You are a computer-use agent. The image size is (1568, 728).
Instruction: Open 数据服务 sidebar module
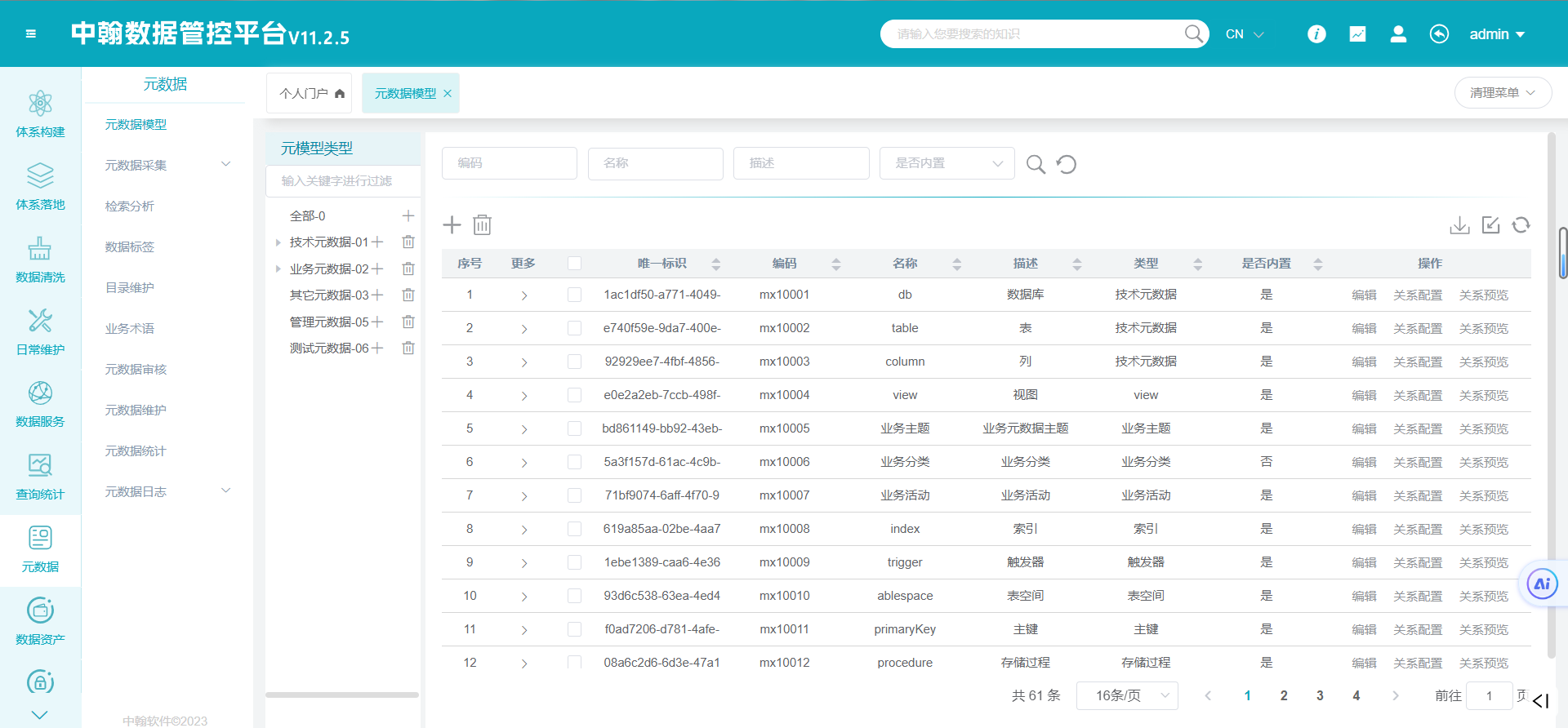point(40,403)
